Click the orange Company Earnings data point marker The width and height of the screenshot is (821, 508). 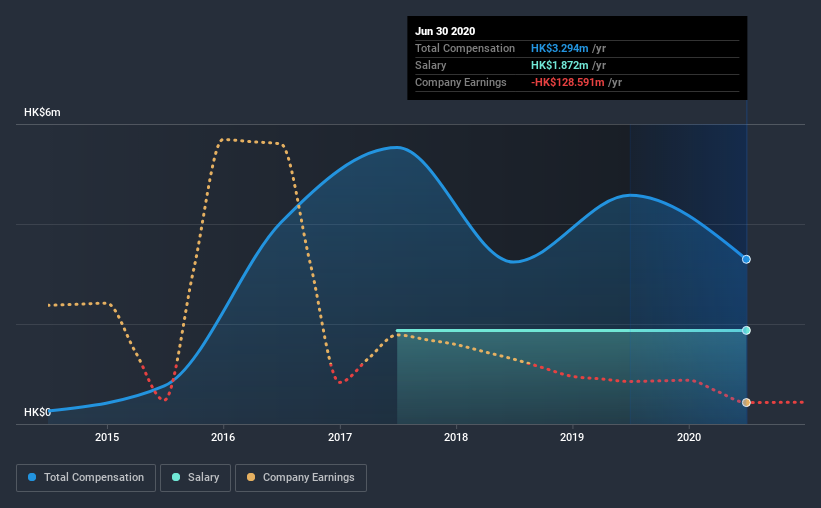tap(746, 402)
